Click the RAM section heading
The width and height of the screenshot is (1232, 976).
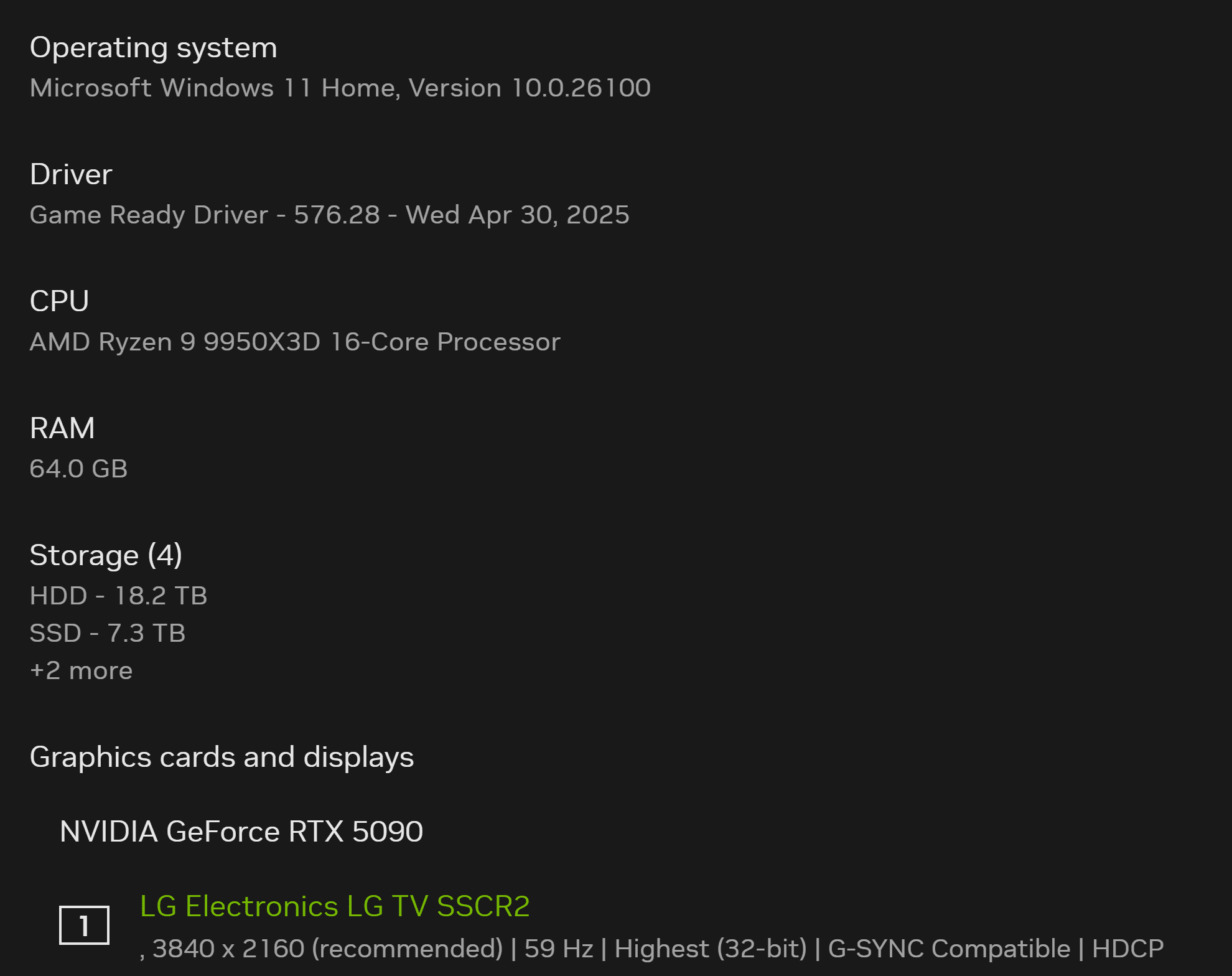click(x=62, y=428)
